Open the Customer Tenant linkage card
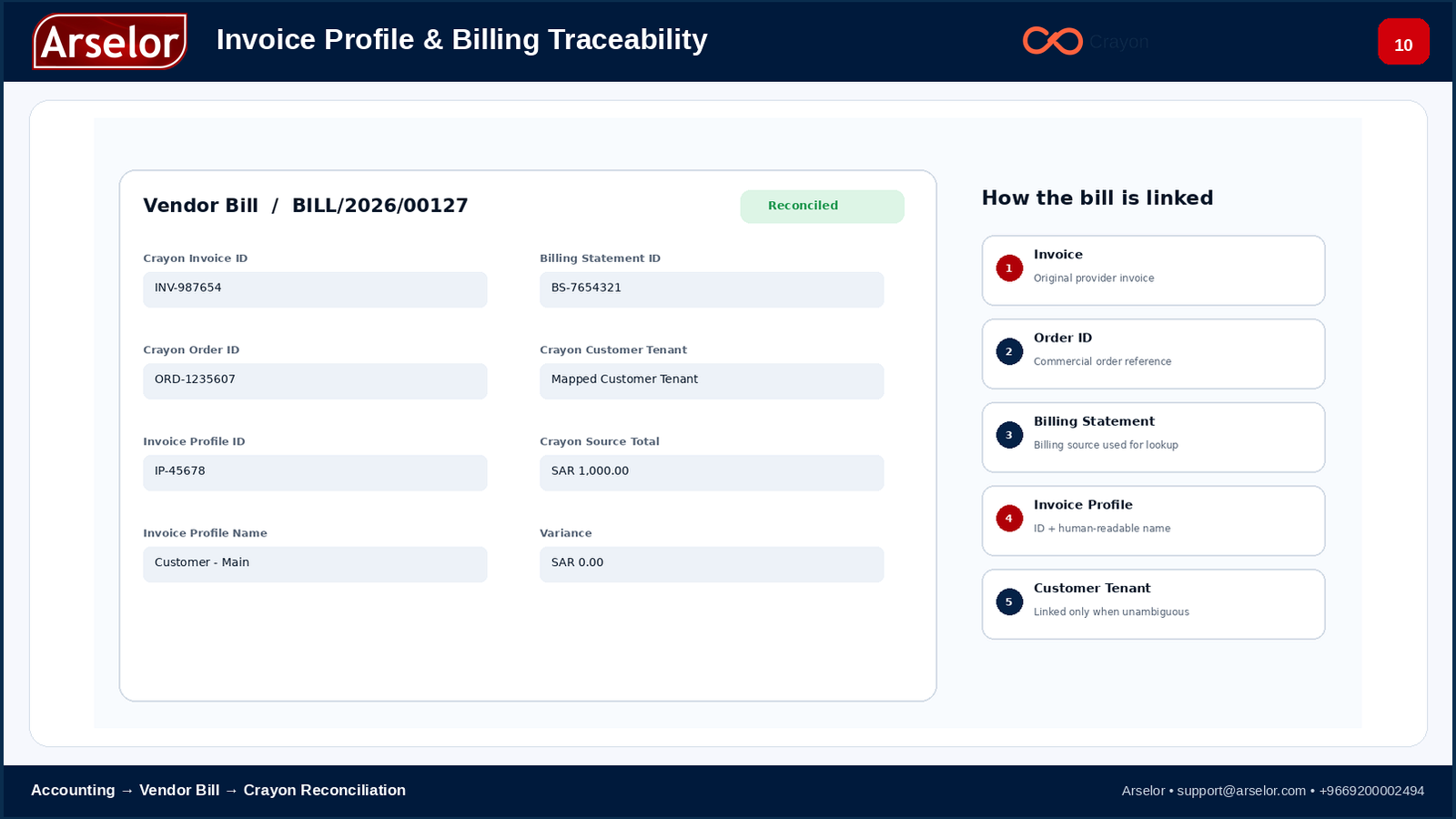Viewport: 1456px width, 819px height. (x=1153, y=604)
